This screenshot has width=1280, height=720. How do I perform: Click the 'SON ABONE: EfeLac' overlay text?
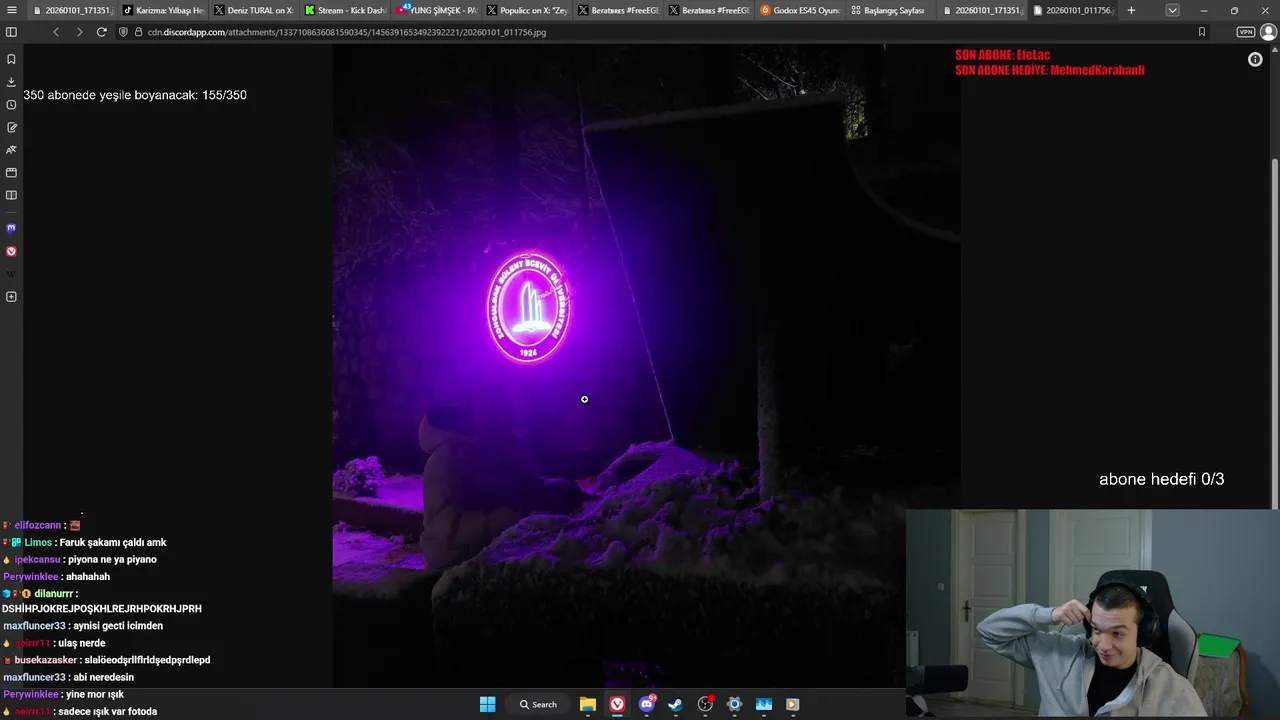pos(1003,55)
